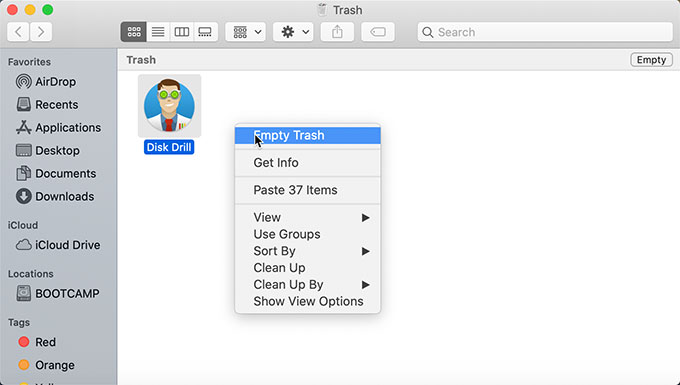Viewport: 680px width, 385px height.
Task: Click the Empty button in the Trash bar
Action: [x=651, y=60]
